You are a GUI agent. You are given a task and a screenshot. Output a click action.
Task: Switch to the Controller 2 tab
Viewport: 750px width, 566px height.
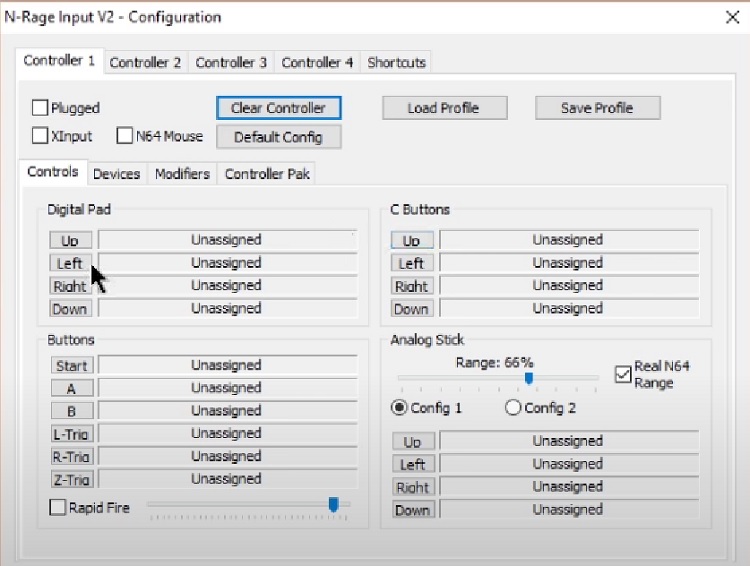tap(145, 62)
